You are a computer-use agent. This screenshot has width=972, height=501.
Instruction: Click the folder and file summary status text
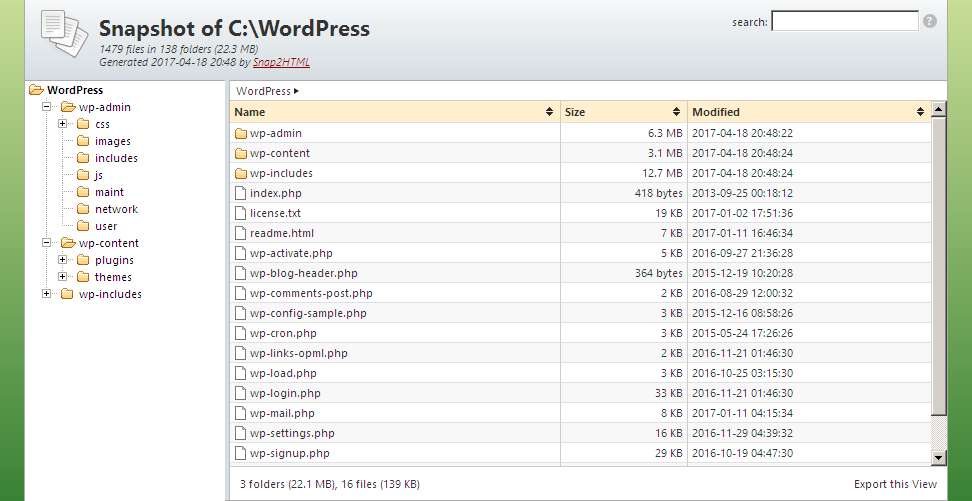click(x=330, y=484)
